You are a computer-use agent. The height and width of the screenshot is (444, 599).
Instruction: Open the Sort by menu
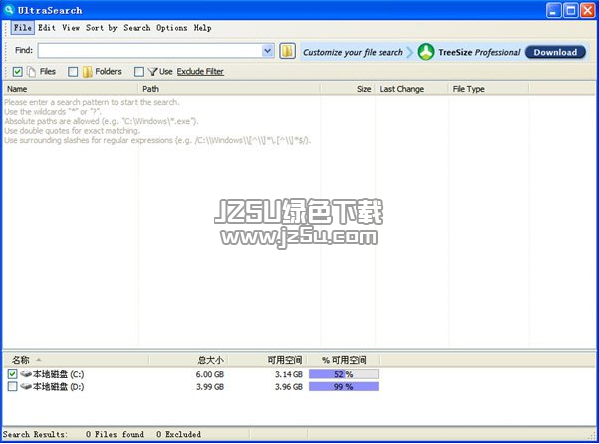102,28
